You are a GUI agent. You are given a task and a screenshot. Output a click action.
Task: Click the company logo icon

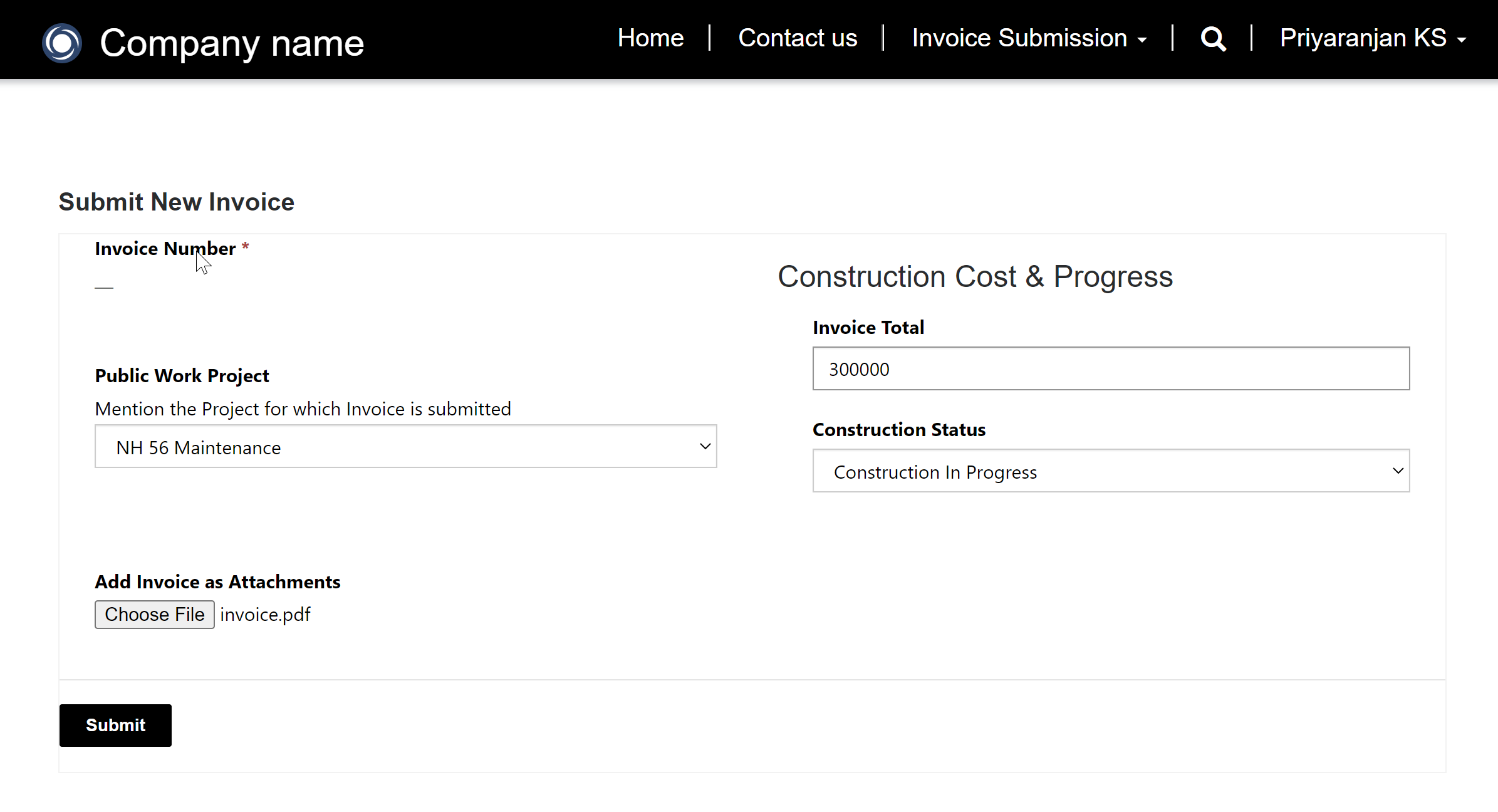(x=61, y=43)
